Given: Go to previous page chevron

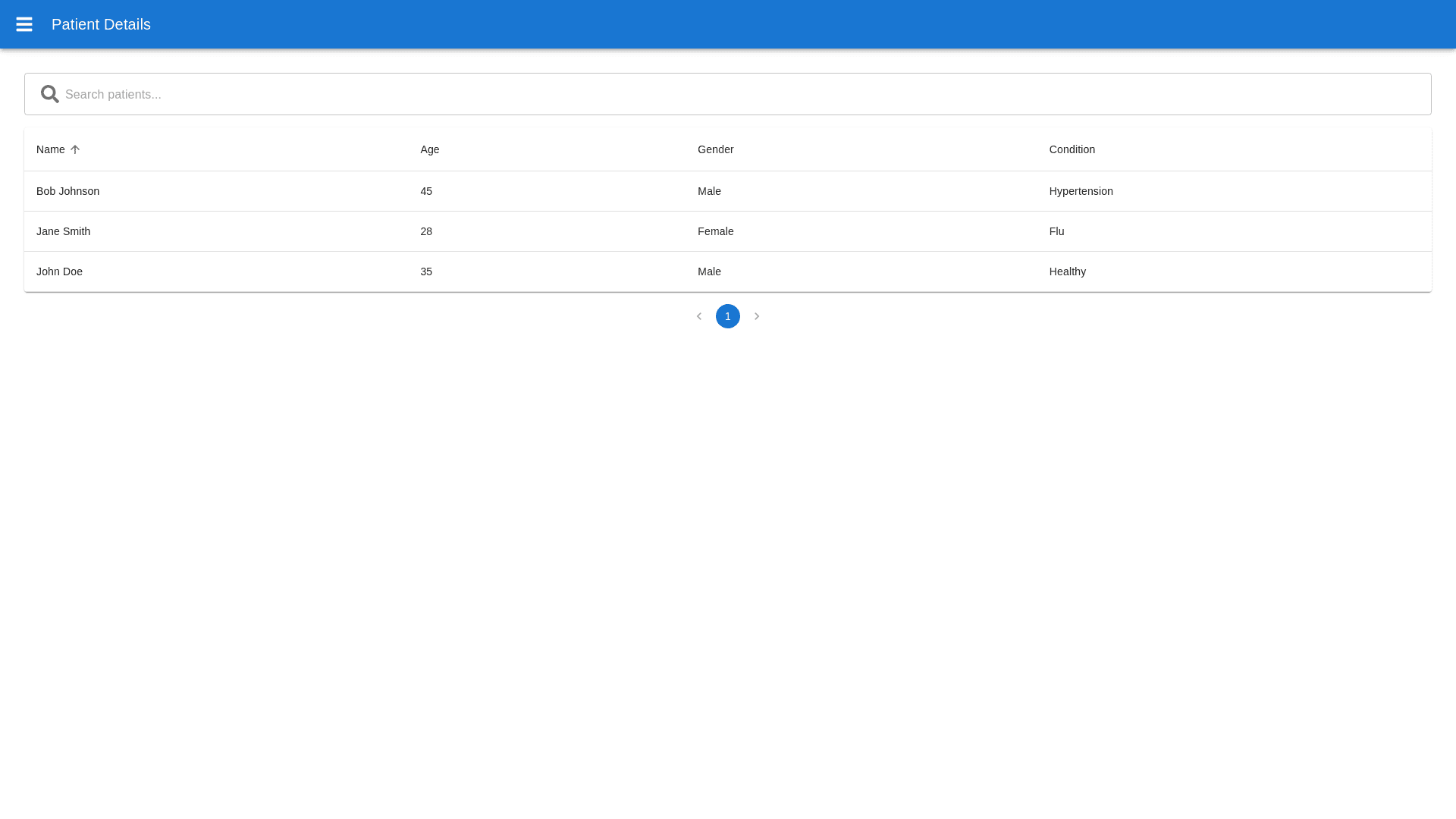Looking at the screenshot, I should point(699,316).
